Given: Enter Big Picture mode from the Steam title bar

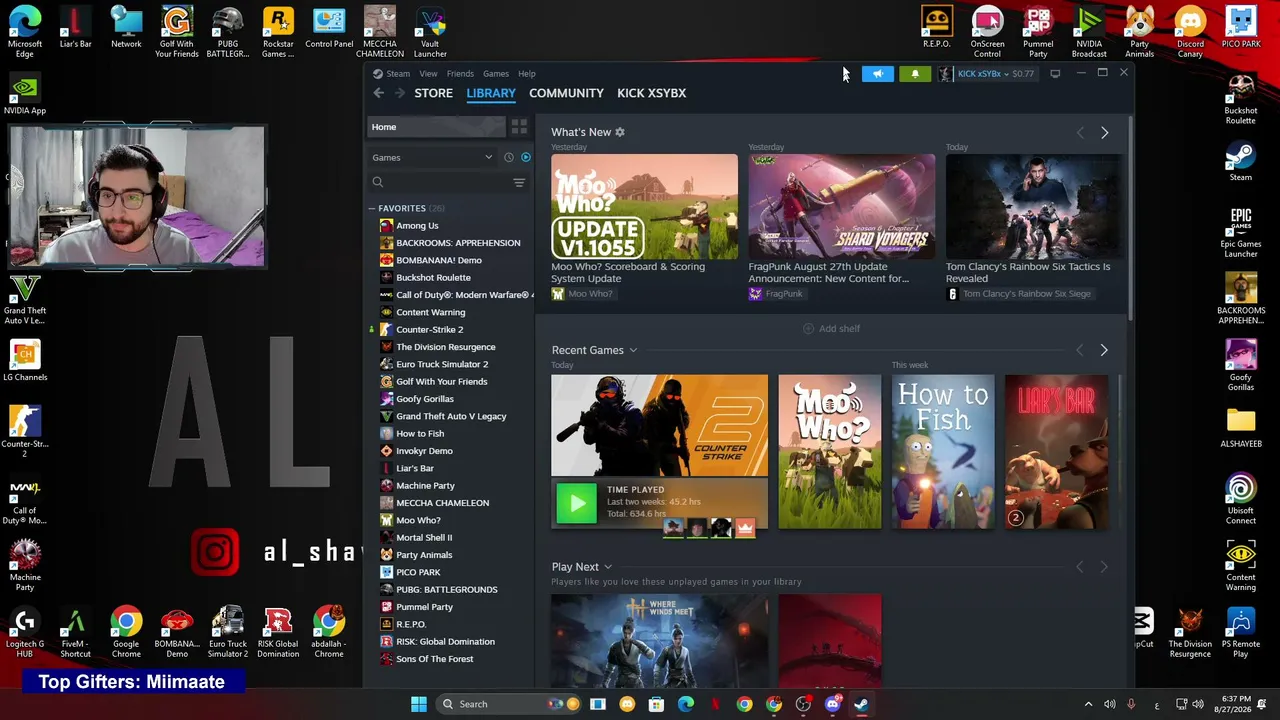Looking at the screenshot, I should 1055,73.
